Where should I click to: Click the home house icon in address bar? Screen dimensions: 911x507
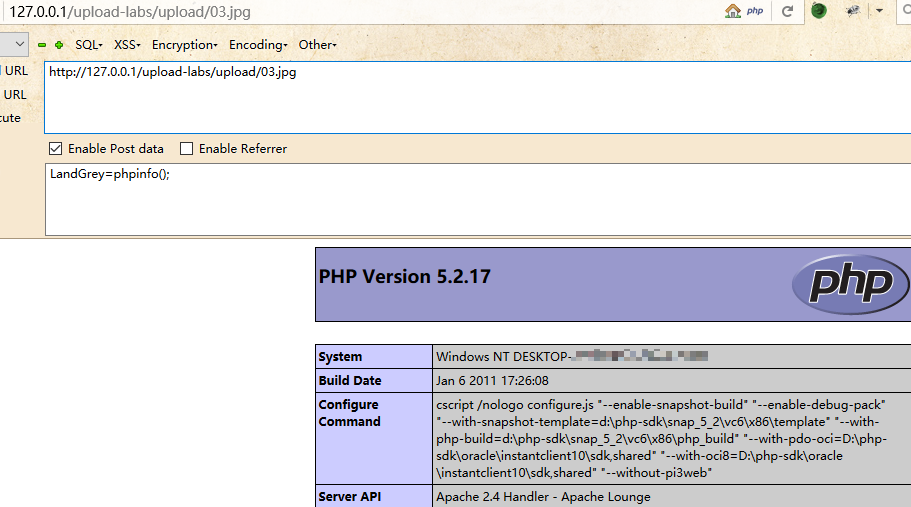(733, 11)
